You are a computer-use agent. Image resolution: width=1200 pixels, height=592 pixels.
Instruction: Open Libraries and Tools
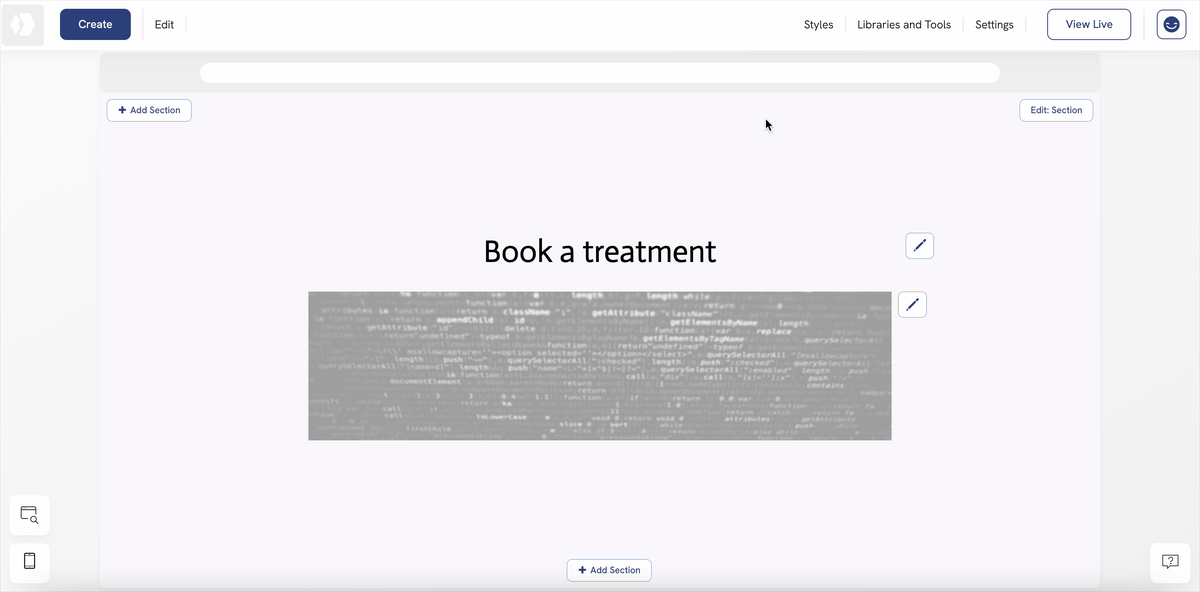click(x=904, y=24)
